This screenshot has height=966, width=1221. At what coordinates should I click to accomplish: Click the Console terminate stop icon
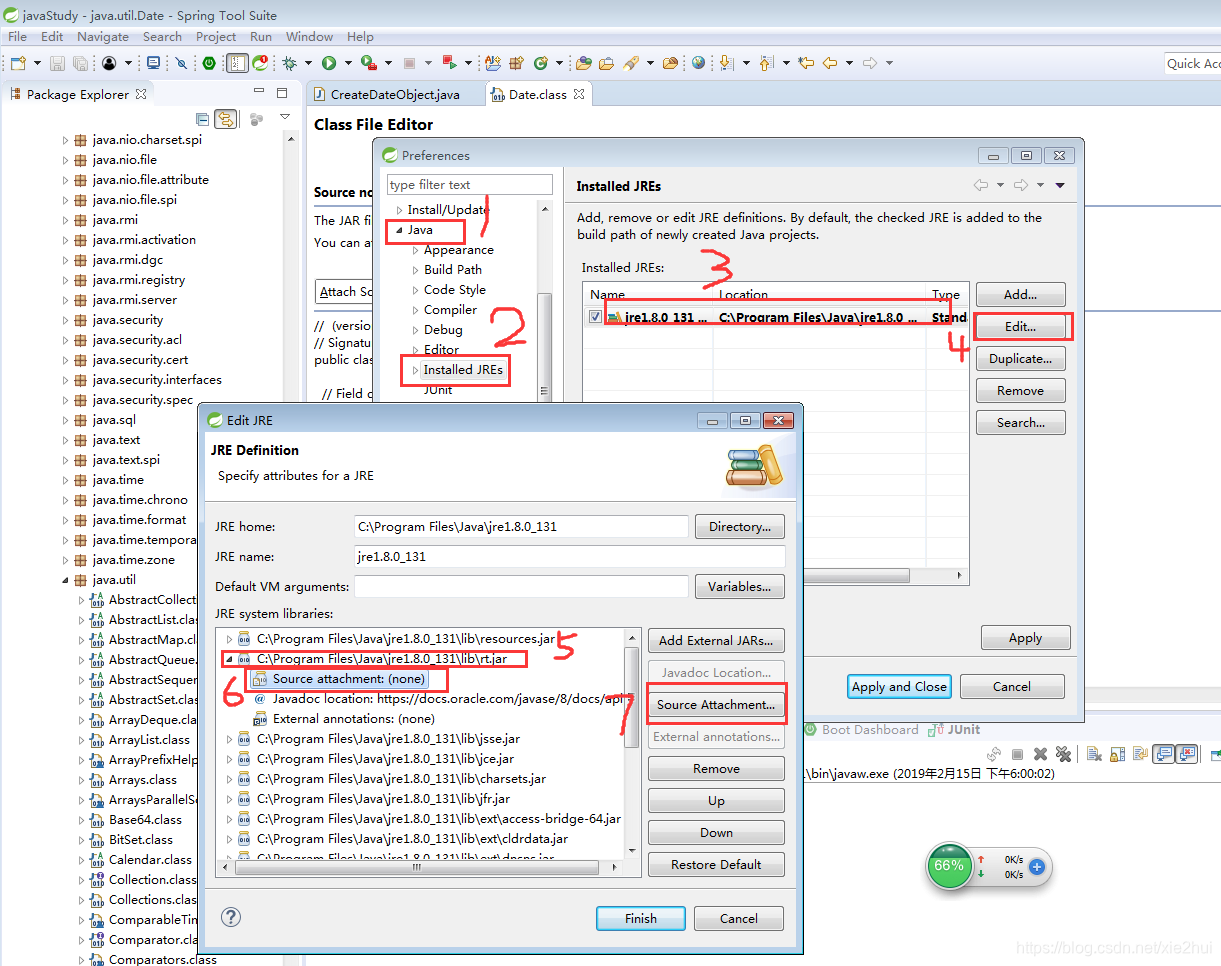pos(1017,754)
